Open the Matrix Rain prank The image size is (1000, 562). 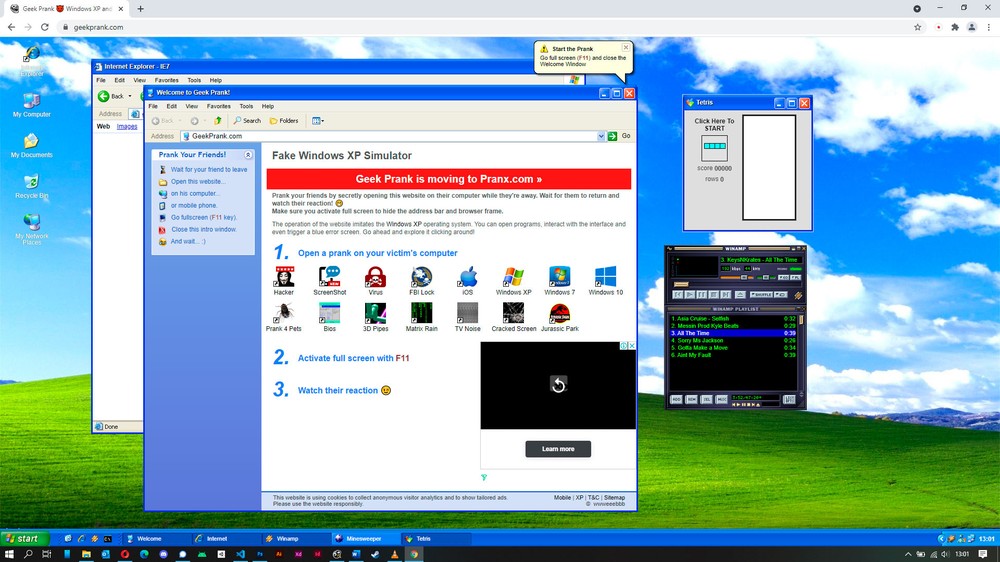422,318
